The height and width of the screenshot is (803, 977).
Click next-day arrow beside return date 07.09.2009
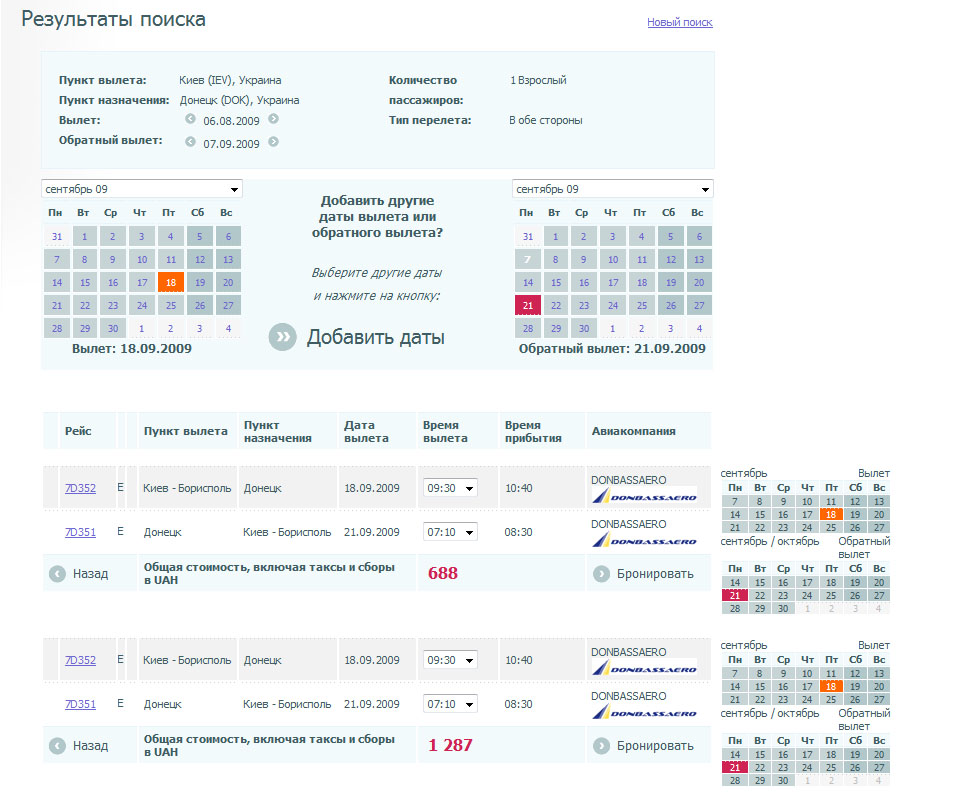click(x=273, y=142)
